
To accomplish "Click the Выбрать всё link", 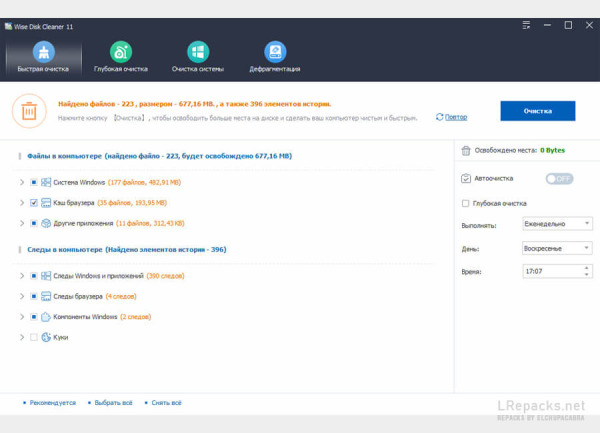I will point(113,403).
